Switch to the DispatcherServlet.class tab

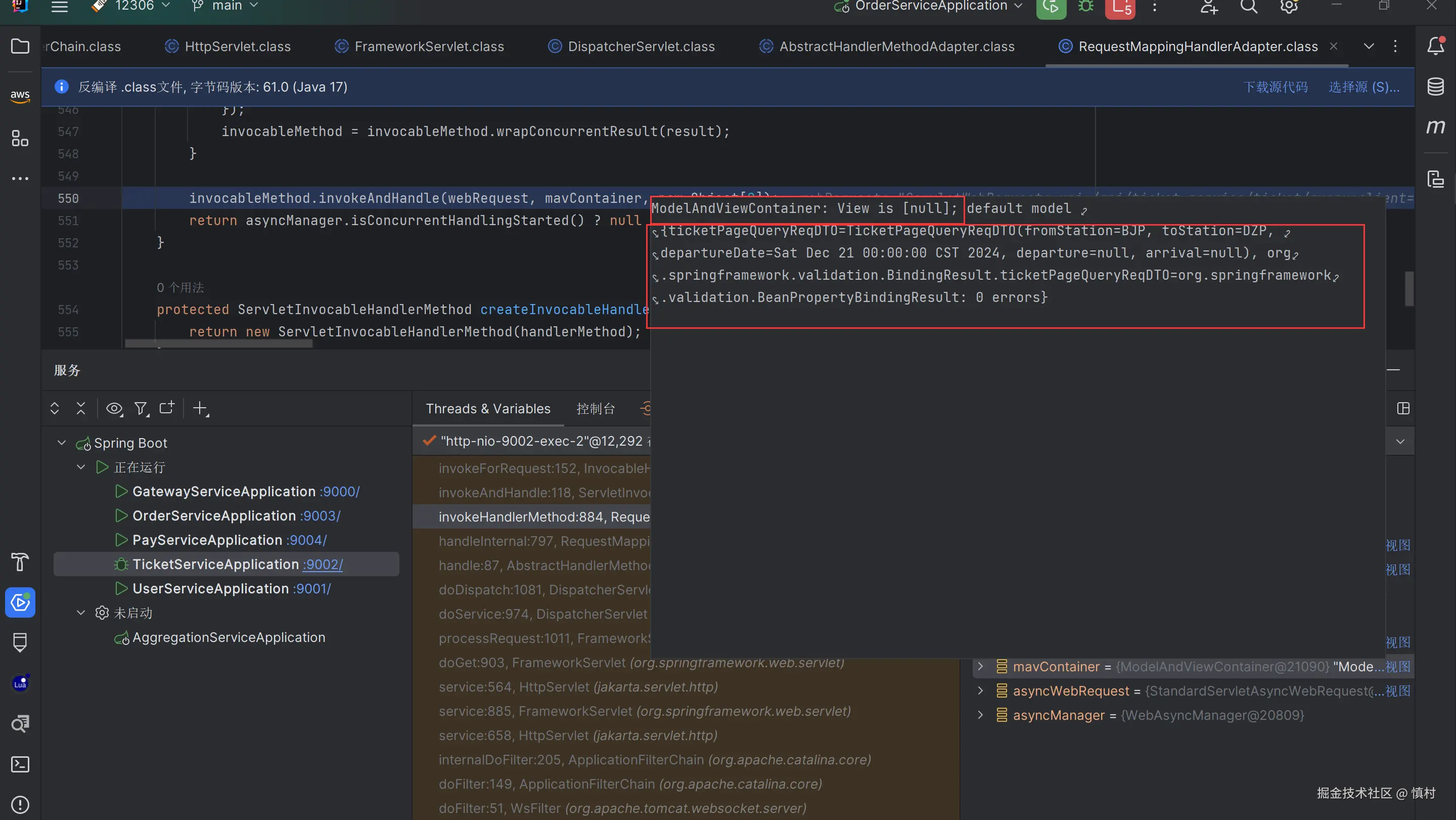point(641,47)
